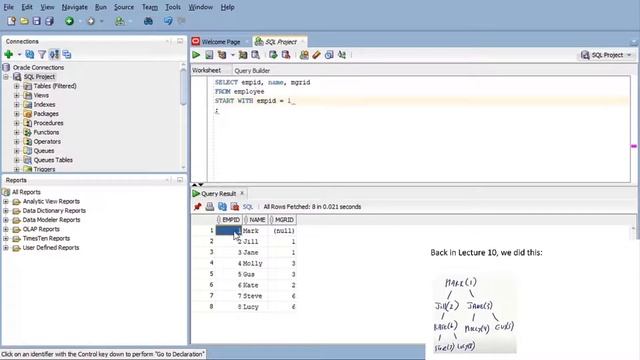Expand the Views node
The height and width of the screenshot is (360, 640).
click(16, 96)
